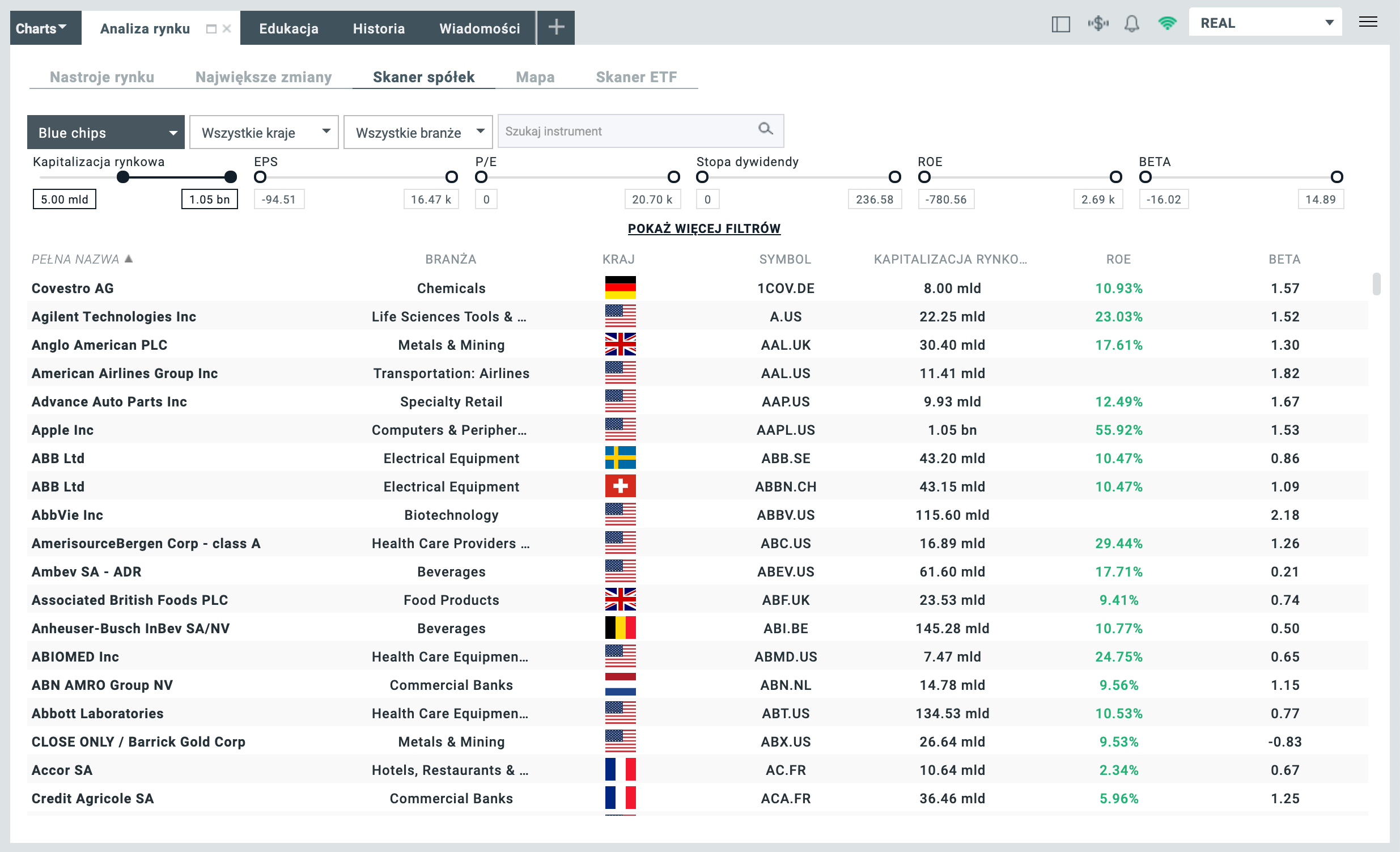Open the REAL account selector dropdown

(x=1265, y=23)
